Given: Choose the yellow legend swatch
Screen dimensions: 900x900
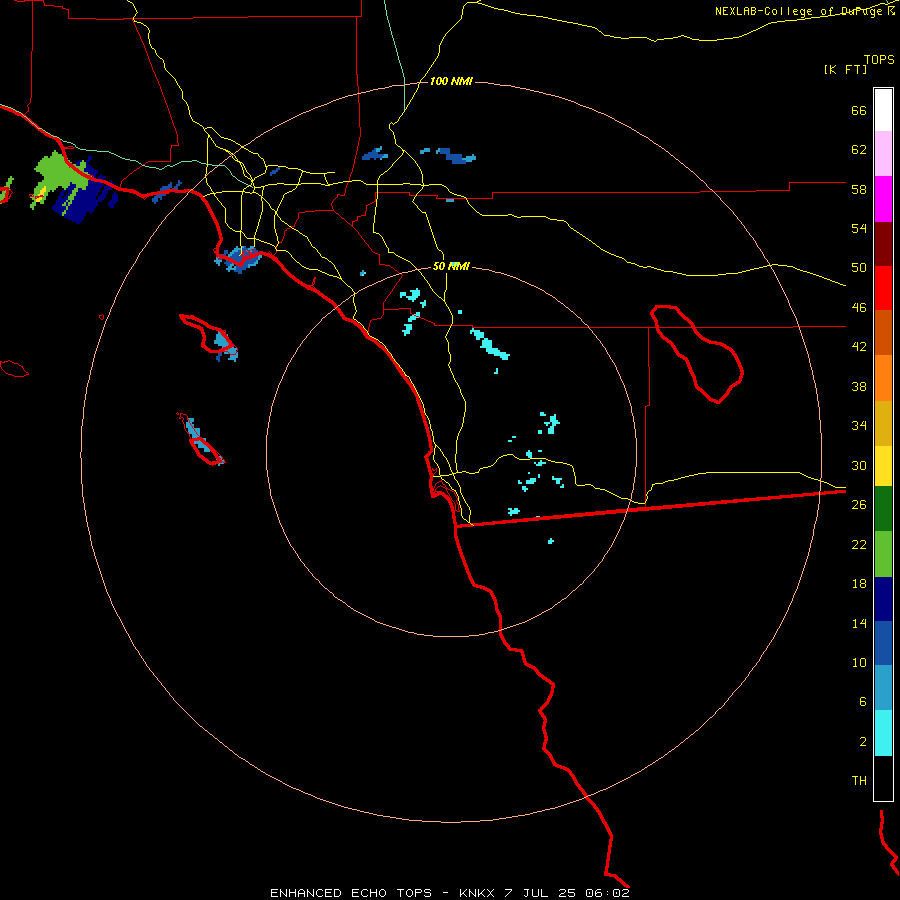Looking at the screenshot, I should point(883,466).
